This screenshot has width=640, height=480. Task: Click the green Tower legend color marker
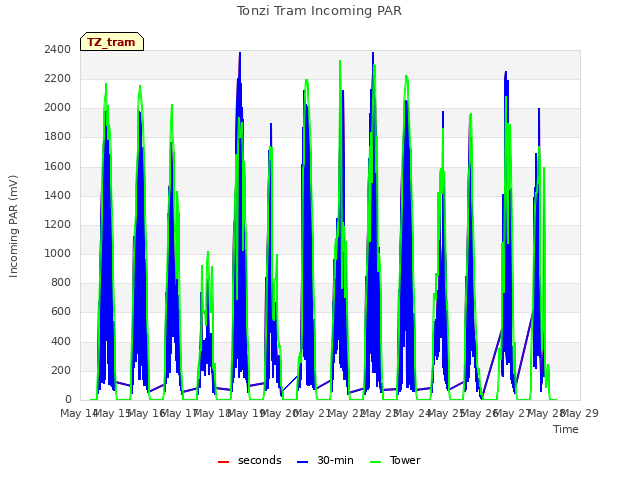coord(375,462)
